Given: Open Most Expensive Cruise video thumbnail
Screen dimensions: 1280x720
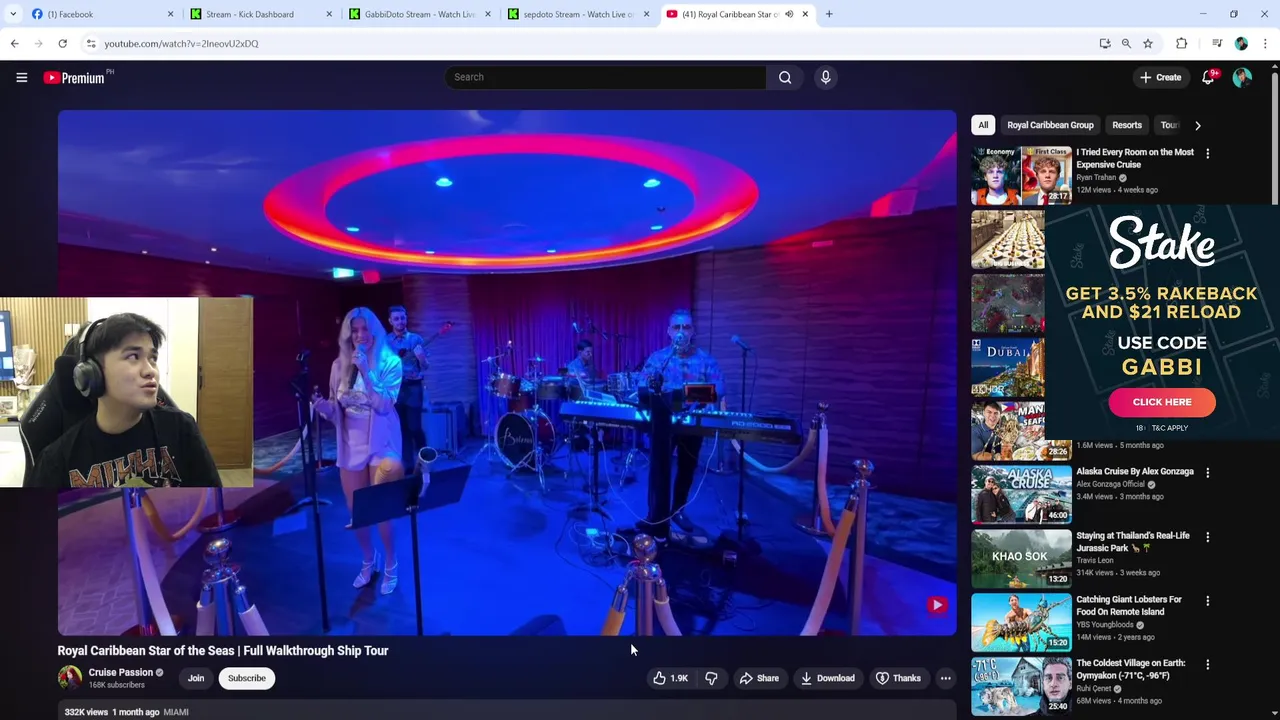Looking at the screenshot, I should click(x=1021, y=175).
